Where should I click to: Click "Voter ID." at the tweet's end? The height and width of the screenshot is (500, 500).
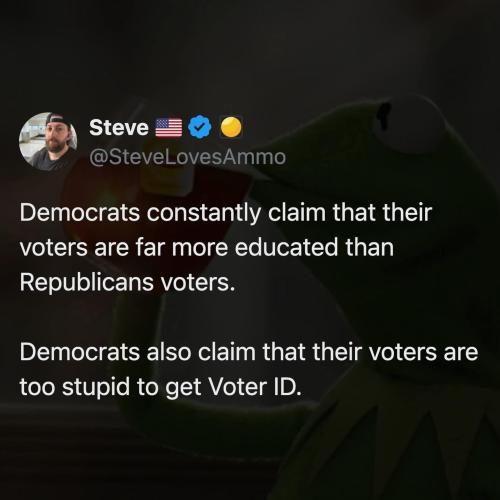click(x=255, y=387)
